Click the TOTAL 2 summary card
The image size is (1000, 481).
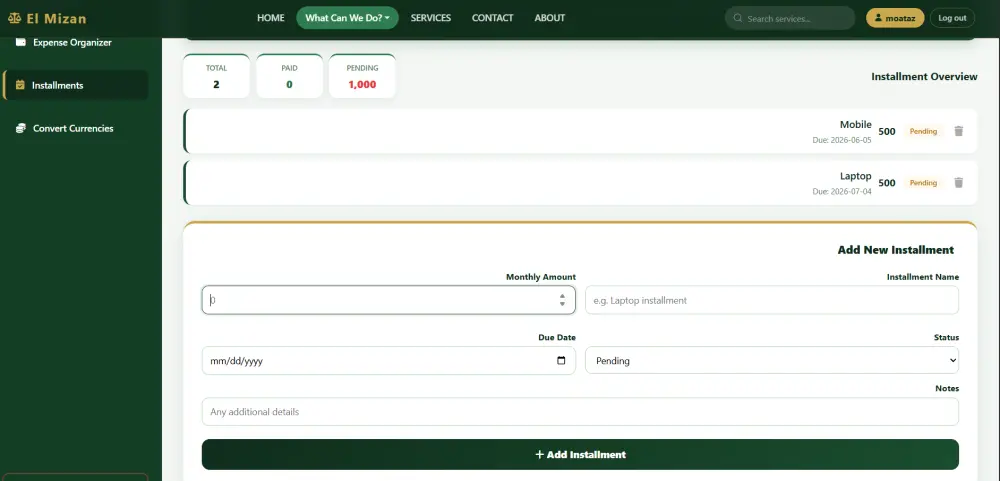216,77
